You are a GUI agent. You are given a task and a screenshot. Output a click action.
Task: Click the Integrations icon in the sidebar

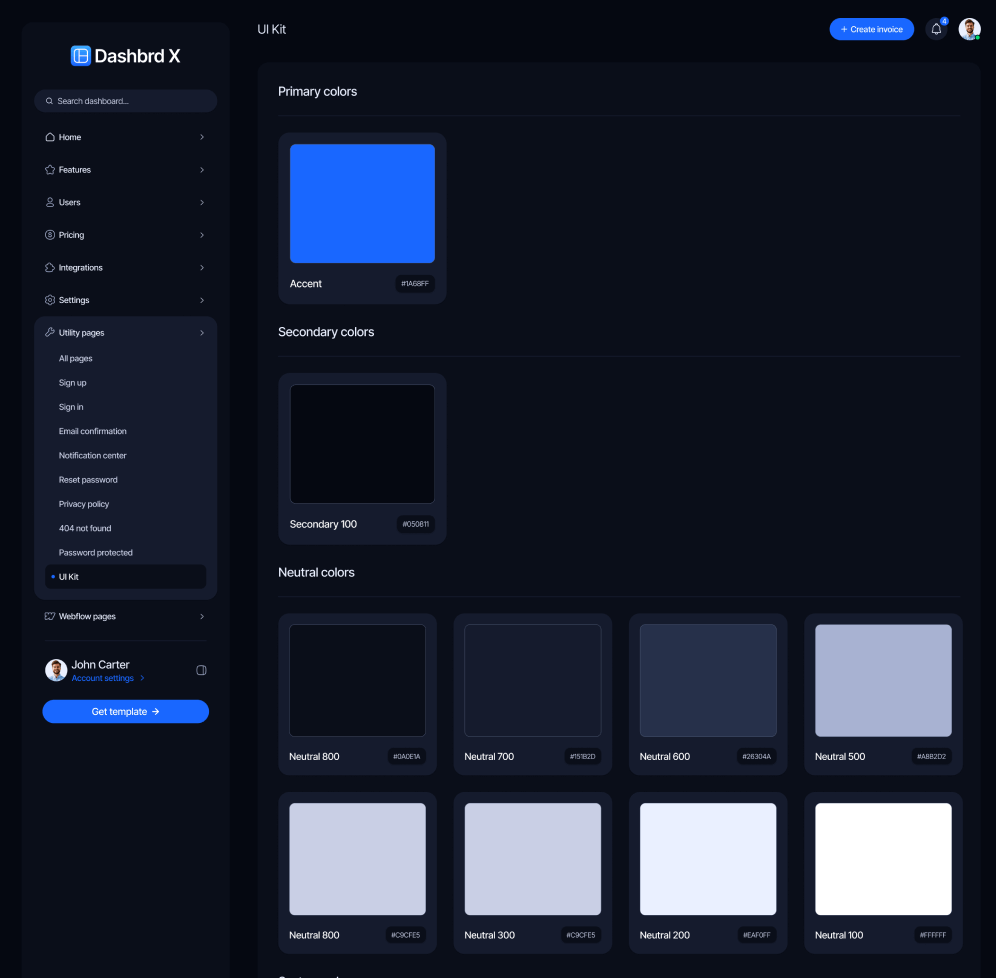click(50, 267)
